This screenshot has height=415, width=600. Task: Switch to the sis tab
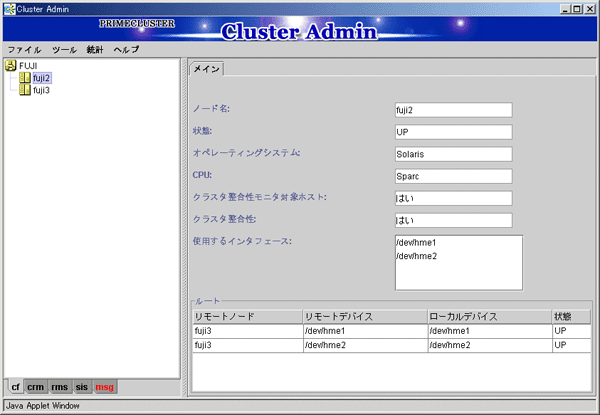coord(82,387)
